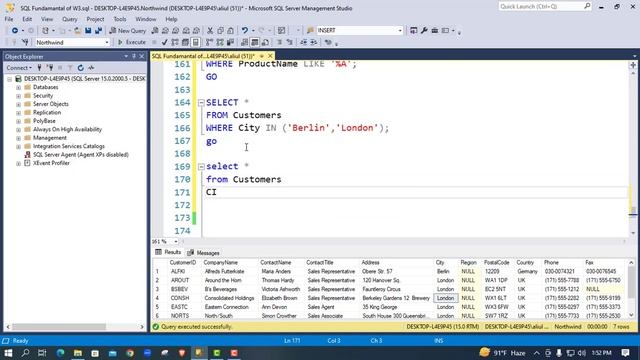Click the Copy icon in the toolbar

(220, 31)
